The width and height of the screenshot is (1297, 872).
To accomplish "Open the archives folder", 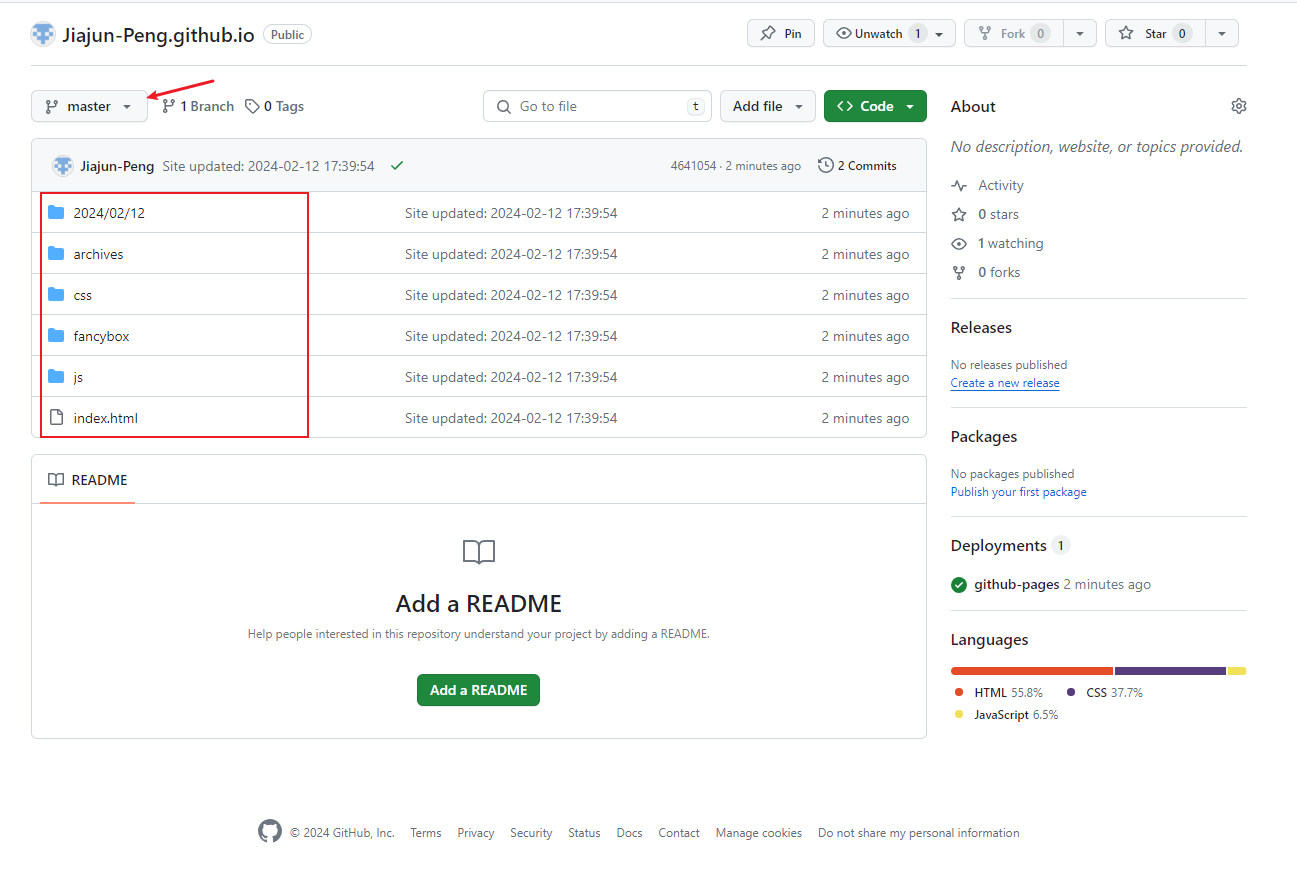I will tap(98, 254).
